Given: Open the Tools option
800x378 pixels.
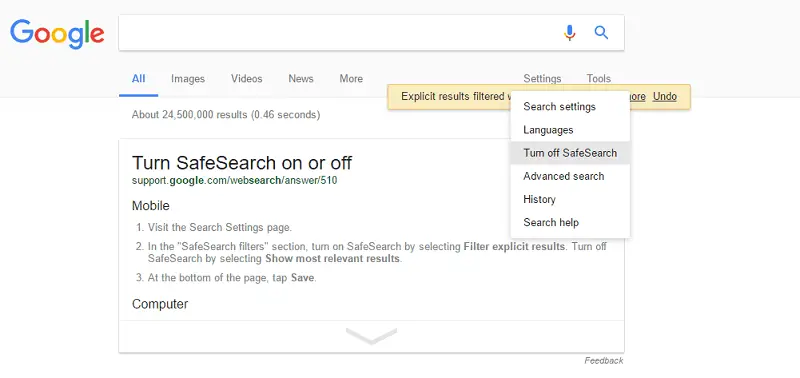Looking at the screenshot, I should (x=598, y=79).
